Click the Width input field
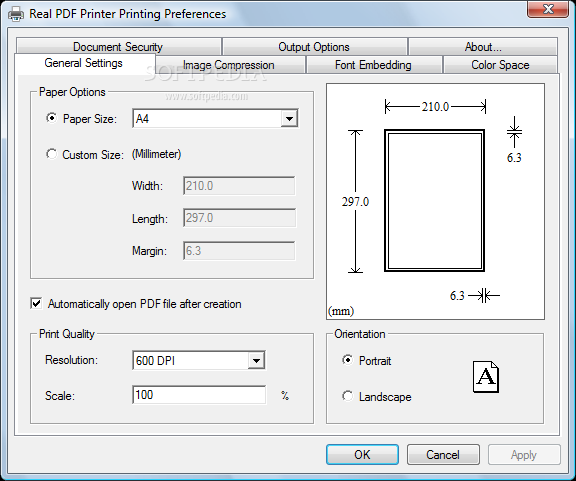 coord(239,186)
